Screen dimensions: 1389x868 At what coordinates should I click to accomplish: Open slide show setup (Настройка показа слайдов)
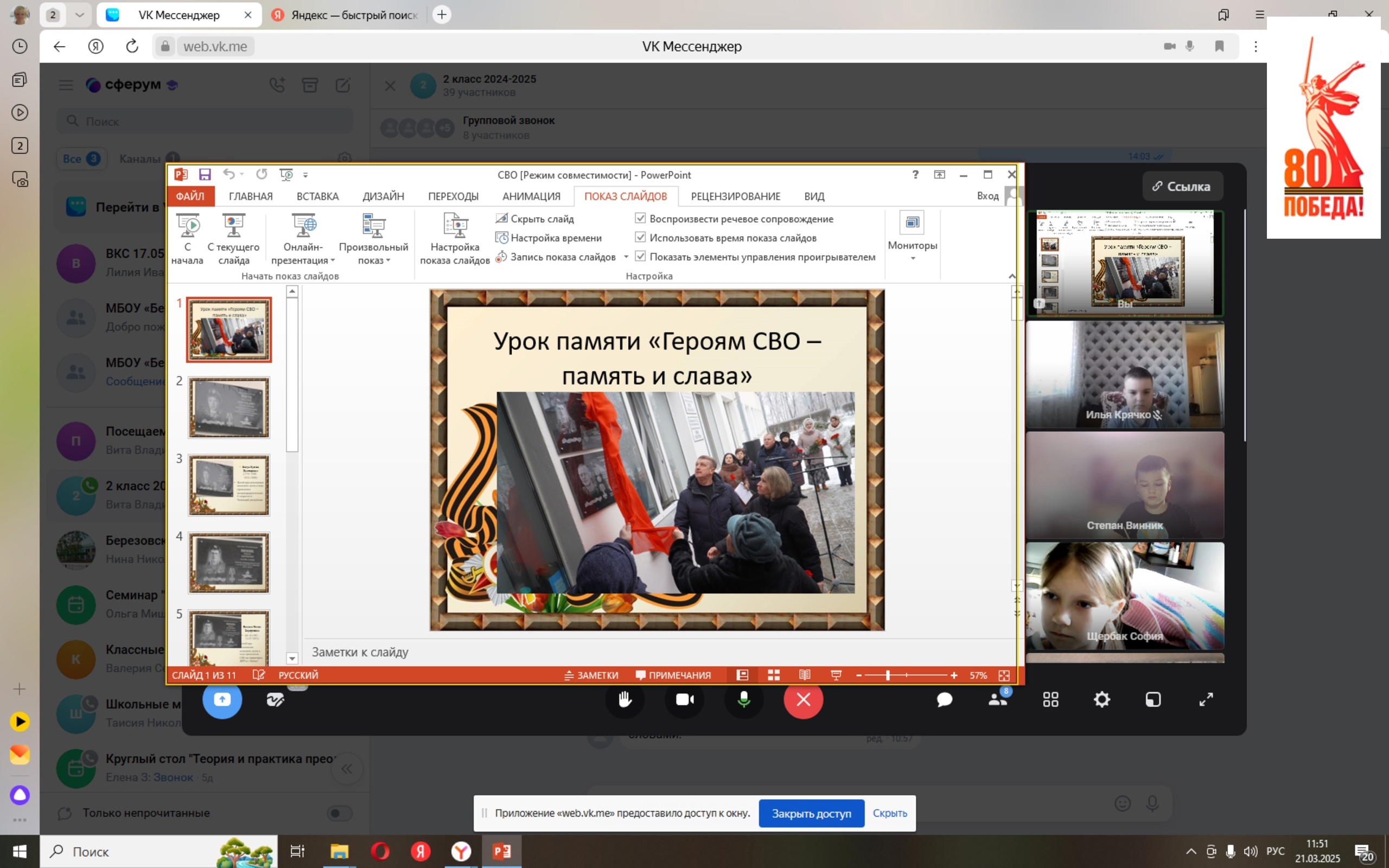[455, 239]
